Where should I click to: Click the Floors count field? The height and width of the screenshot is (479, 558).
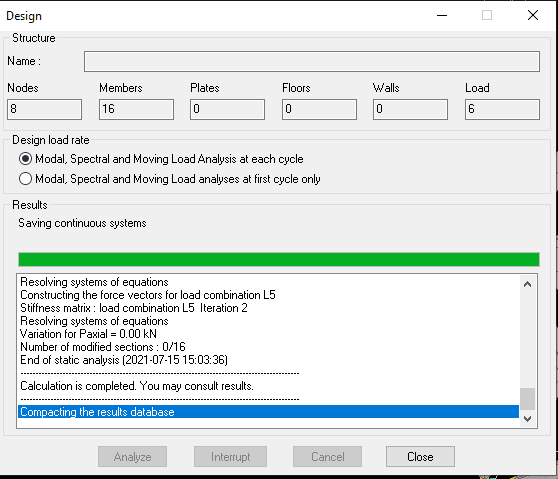[319, 109]
